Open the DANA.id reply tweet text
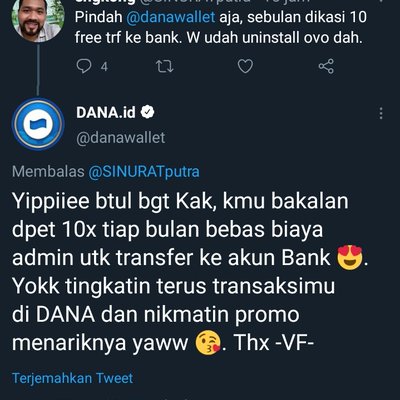This screenshot has width=400, height=400. click(190, 272)
